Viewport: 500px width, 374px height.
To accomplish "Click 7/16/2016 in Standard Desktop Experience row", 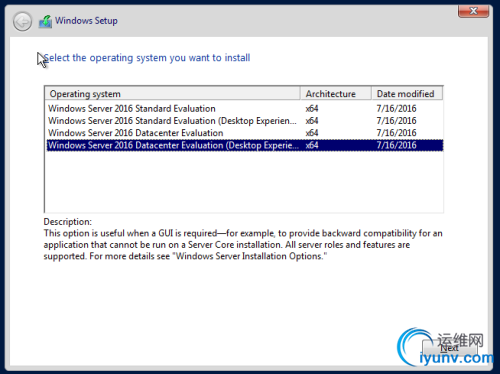I will click(x=396, y=121).
